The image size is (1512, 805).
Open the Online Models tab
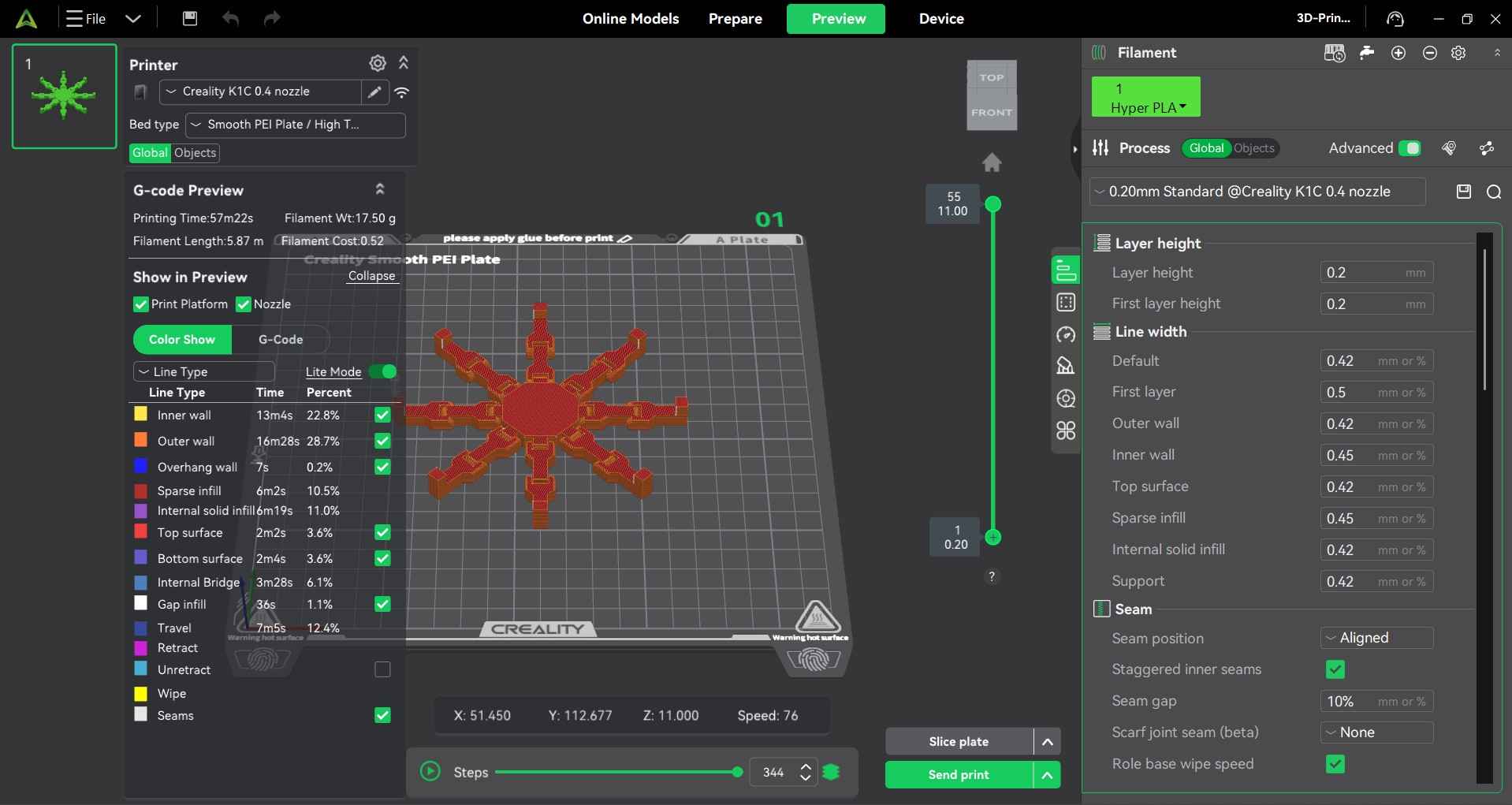631,19
